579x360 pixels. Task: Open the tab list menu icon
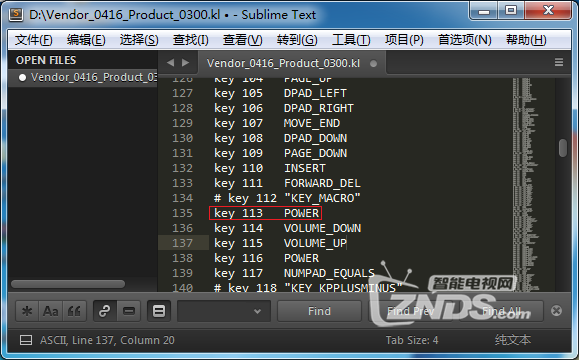coord(559,62)
